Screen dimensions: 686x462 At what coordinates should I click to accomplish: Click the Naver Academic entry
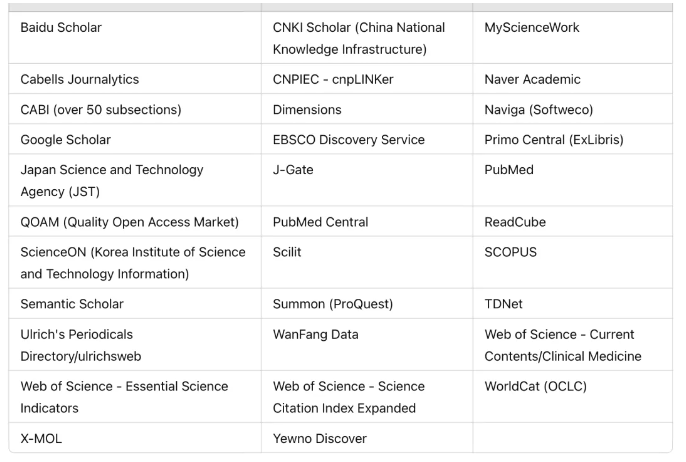tap(532, 79)
